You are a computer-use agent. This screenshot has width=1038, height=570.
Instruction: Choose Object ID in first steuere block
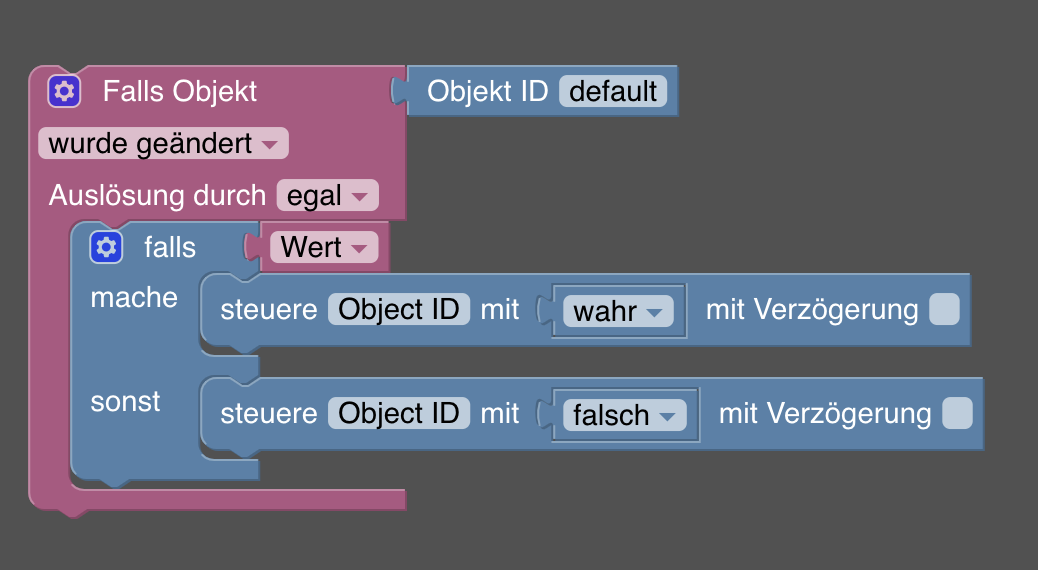click(399, 309)
